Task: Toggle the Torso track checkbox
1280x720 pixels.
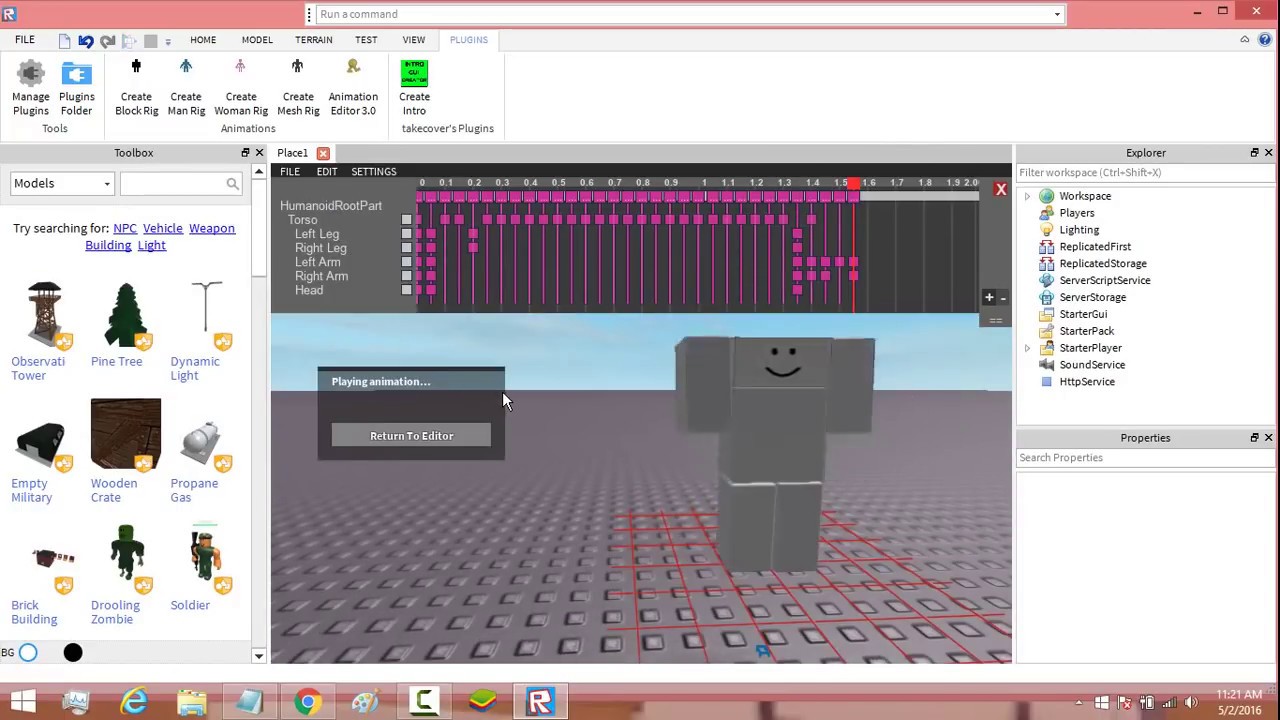Action: (x=406, y=220)
